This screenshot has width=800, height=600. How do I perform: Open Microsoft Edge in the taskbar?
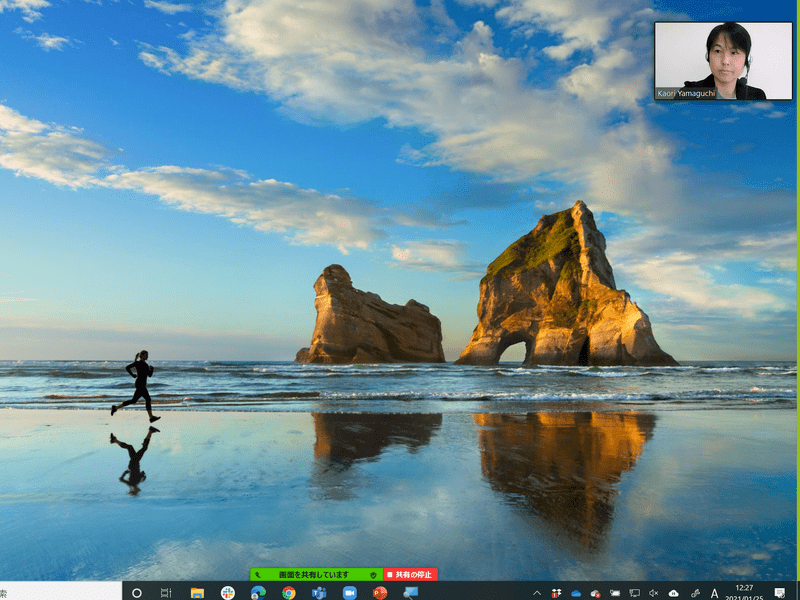(x=258, y=592)
